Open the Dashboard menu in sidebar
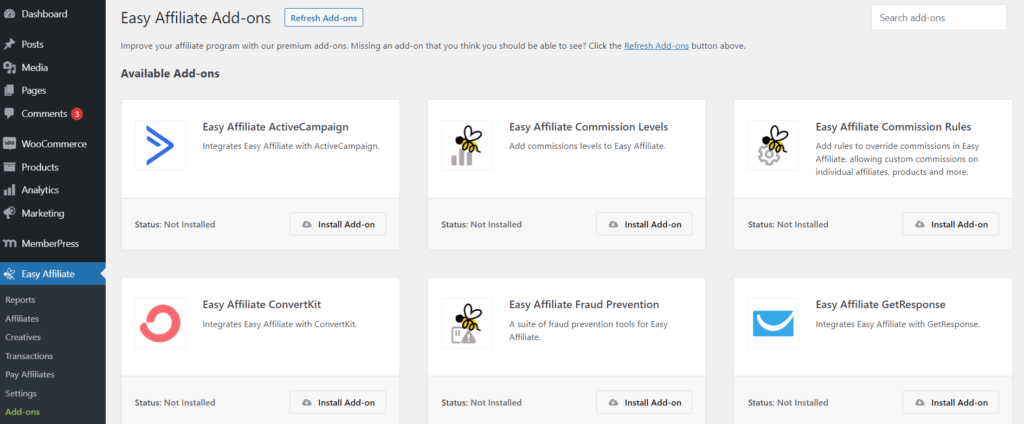Viewport: 1024px width, 424px height. coord(44,14)
